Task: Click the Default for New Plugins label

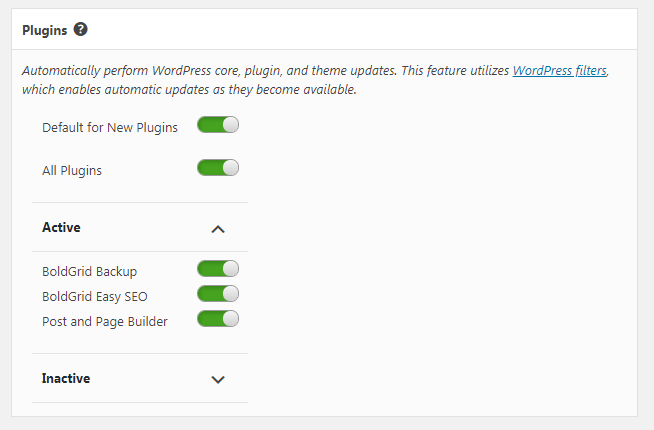Action: [110, 128]
